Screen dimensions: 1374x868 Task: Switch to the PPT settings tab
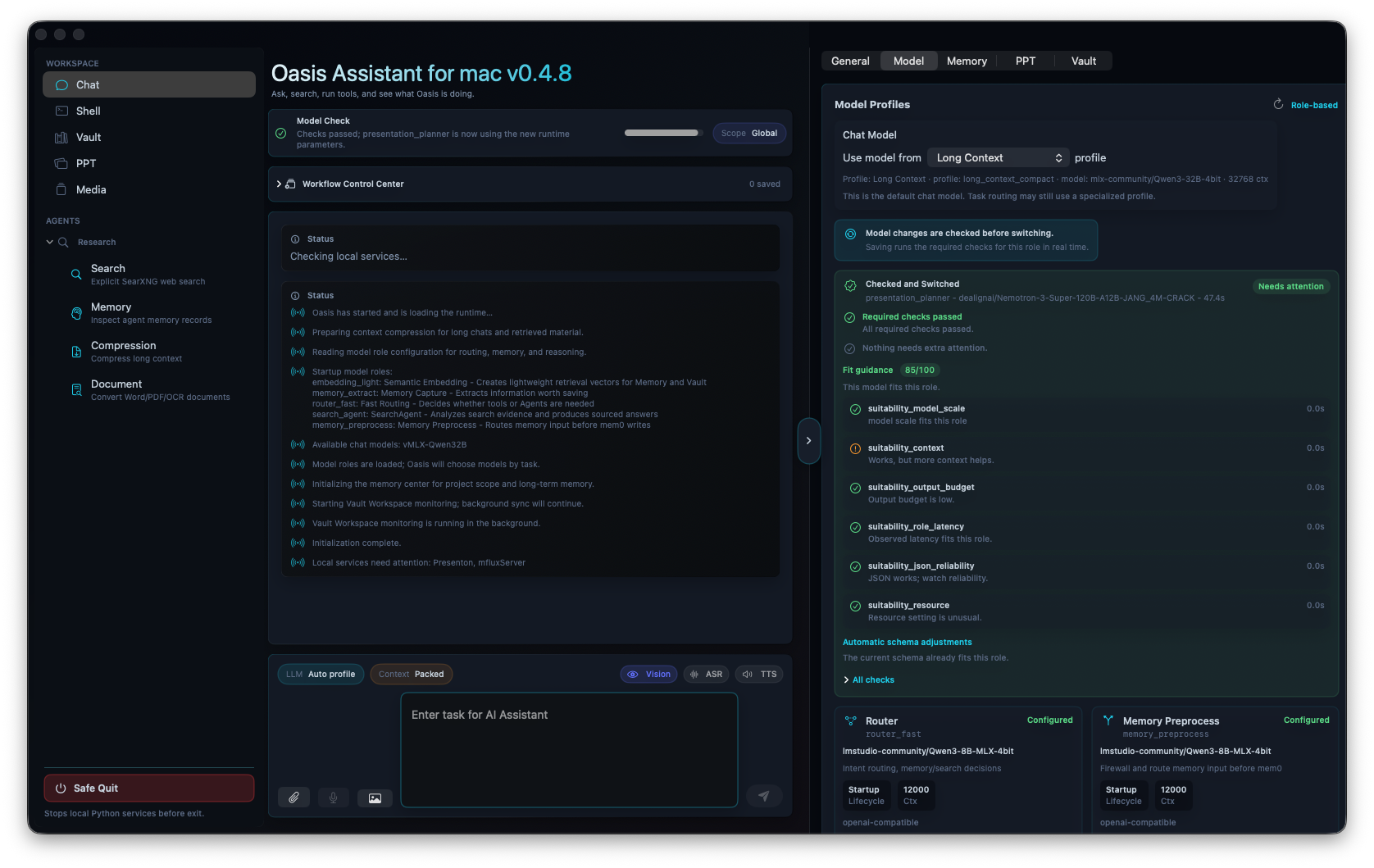point(1026,61)
